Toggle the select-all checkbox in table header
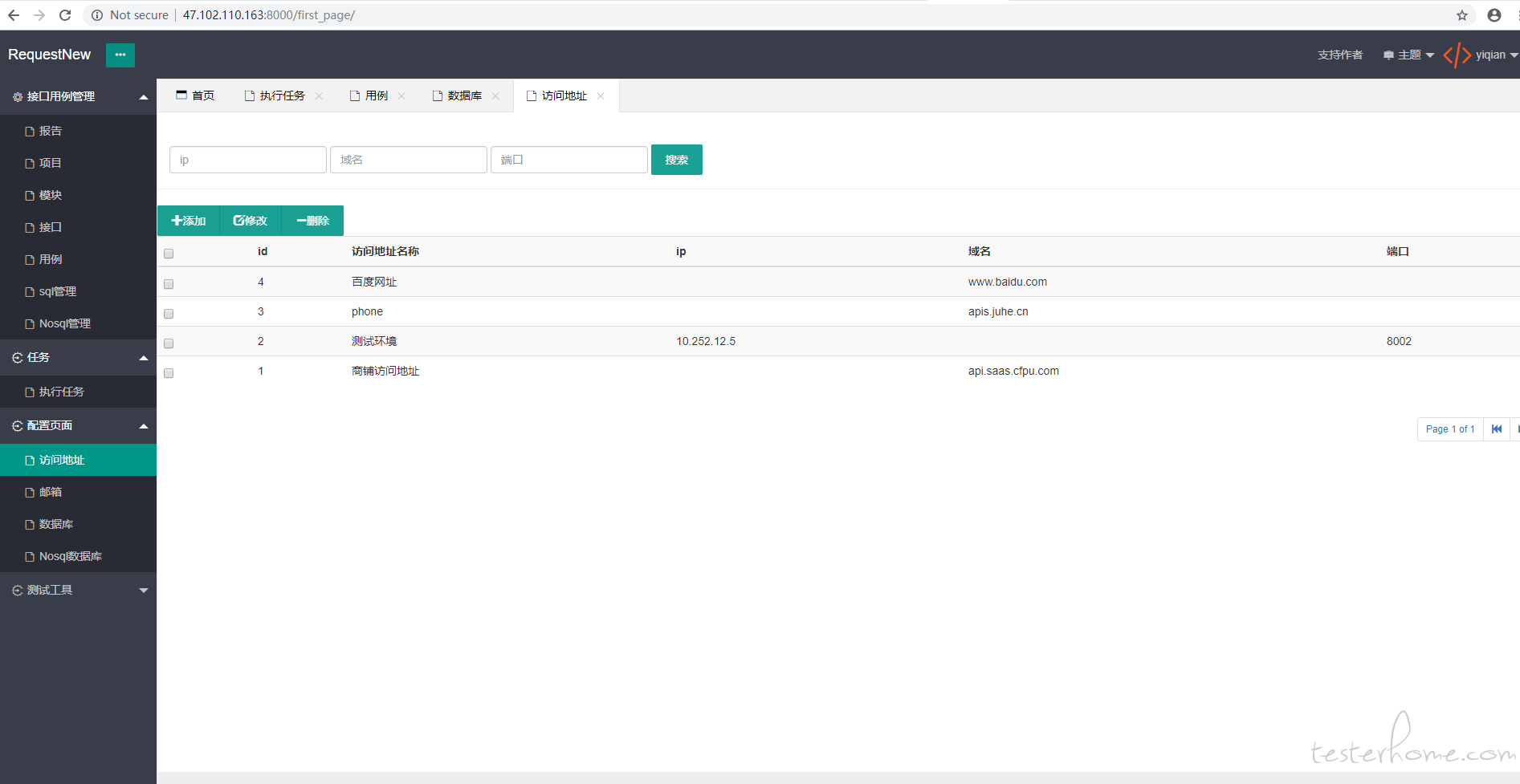 (x=169, y=254)
